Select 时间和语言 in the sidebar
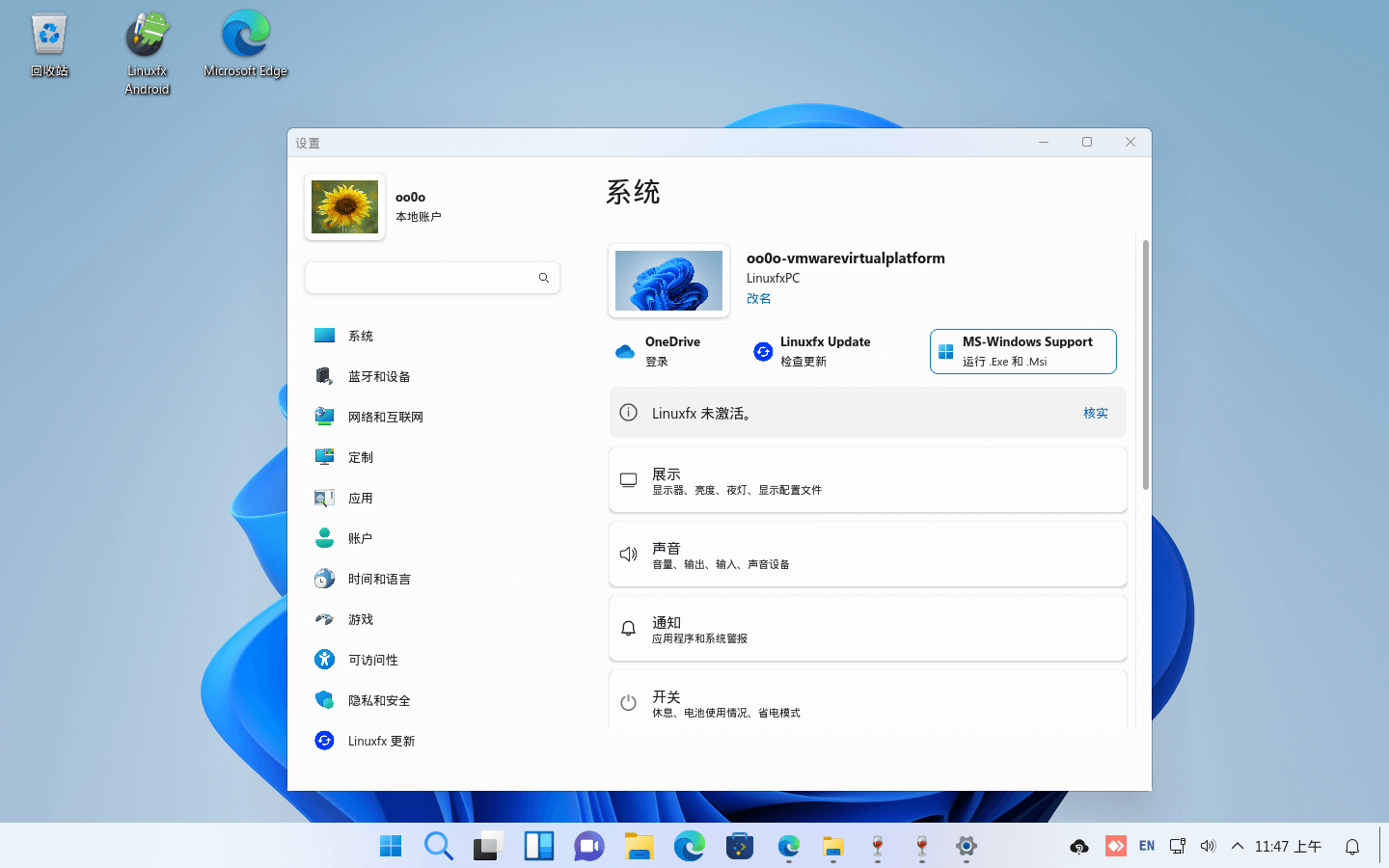Image resolution: width=1389 pixels, height=868 pixels. click(x=377, y=578)
